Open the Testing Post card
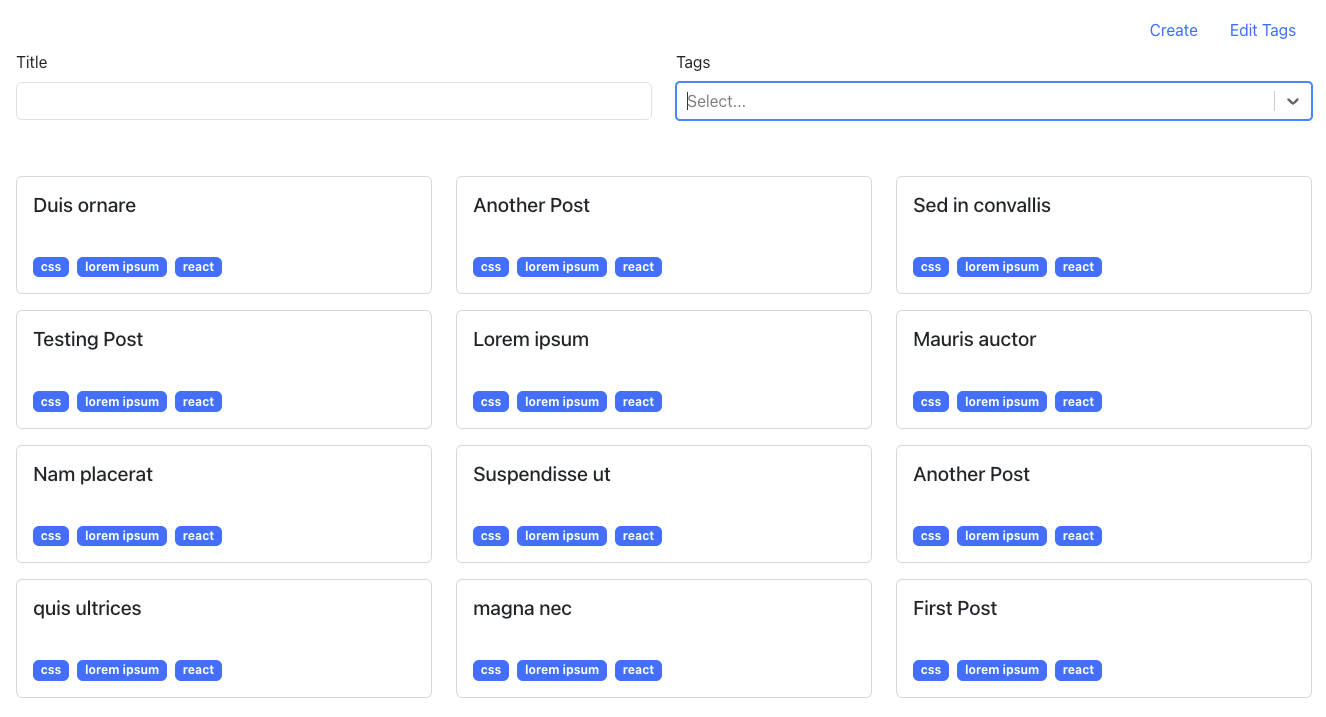The image size is (1326, 717). pos(224,369)
